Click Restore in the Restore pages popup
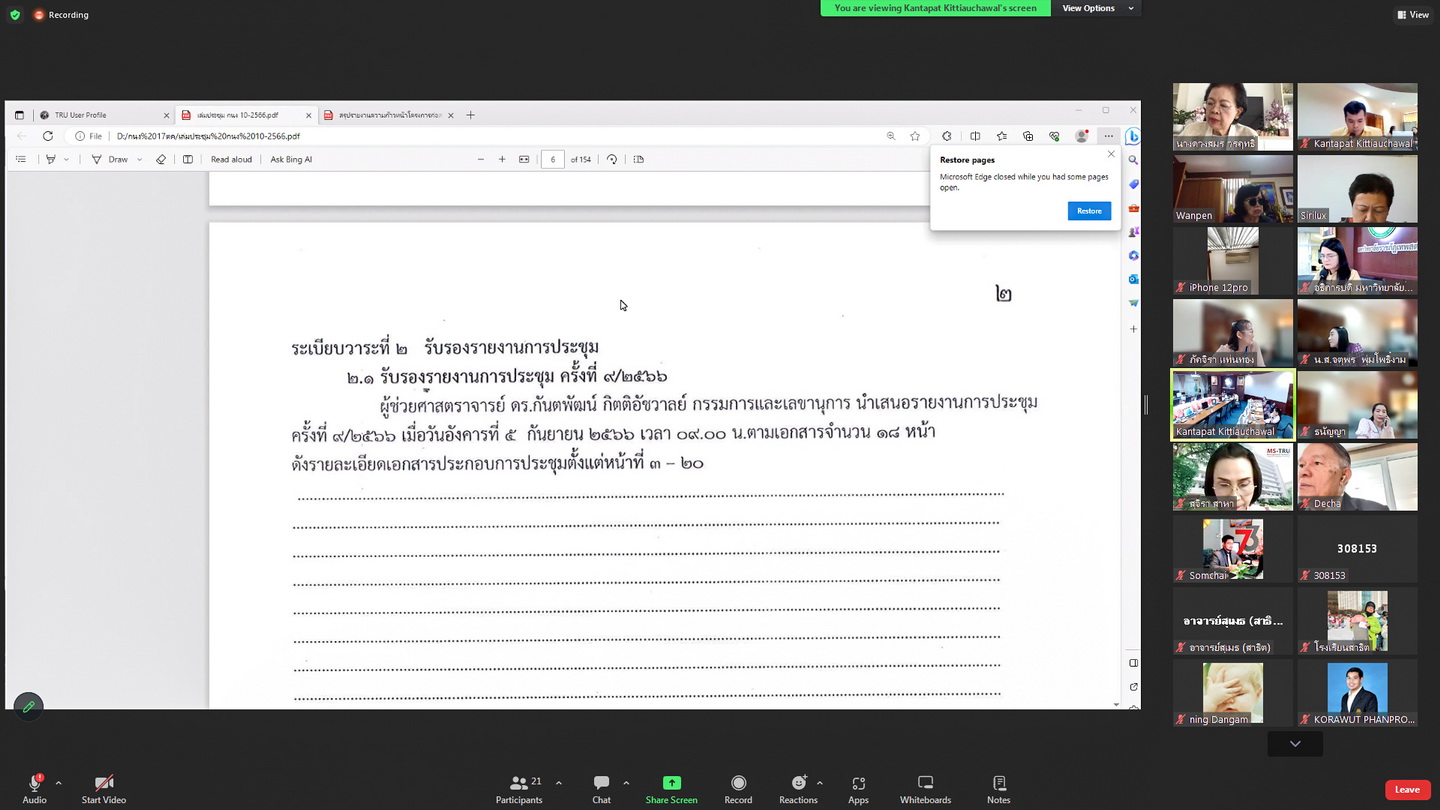1440x810 pixels. click(1089, 211)
